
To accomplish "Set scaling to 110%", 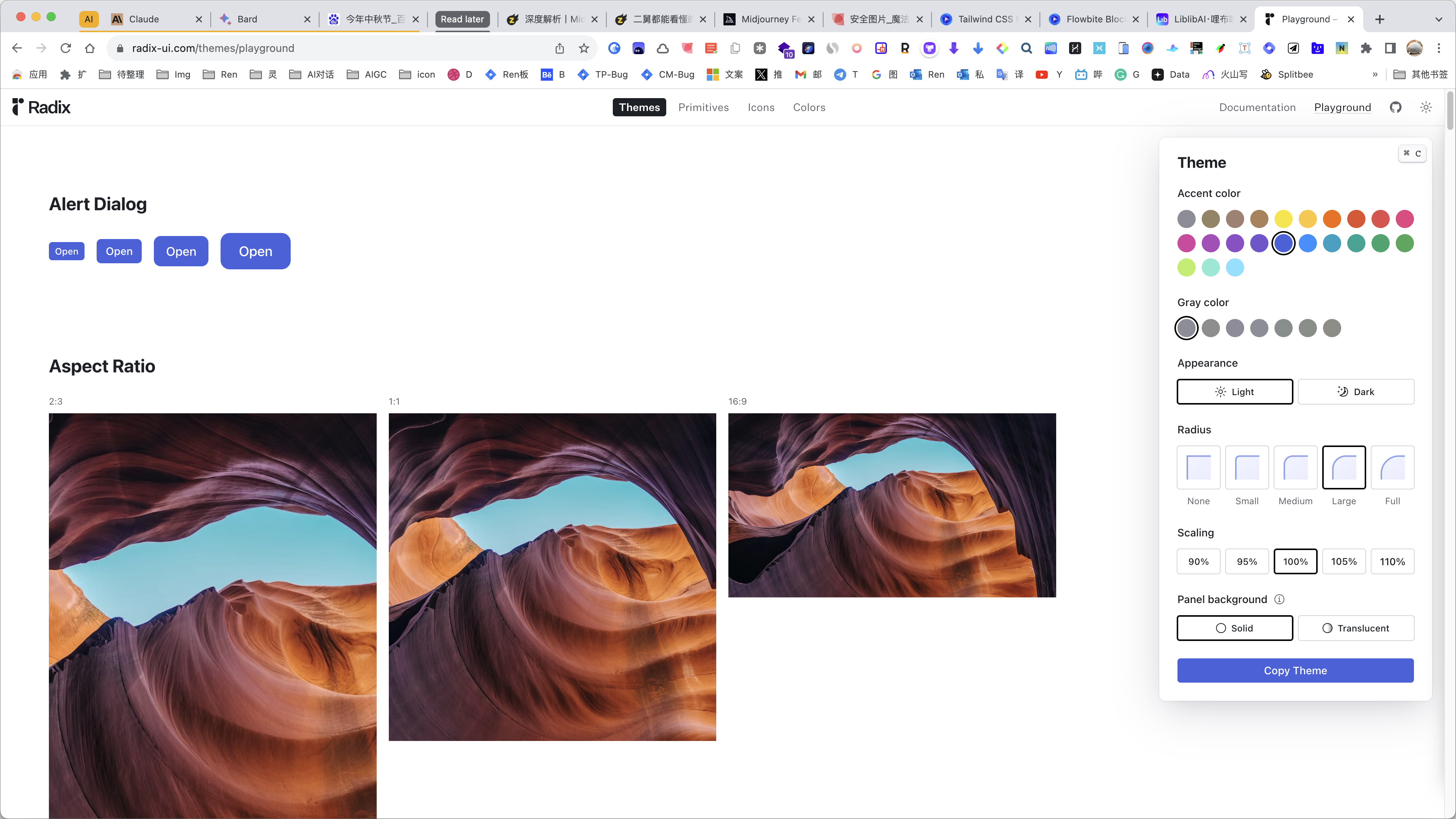I will (1392, 561).
